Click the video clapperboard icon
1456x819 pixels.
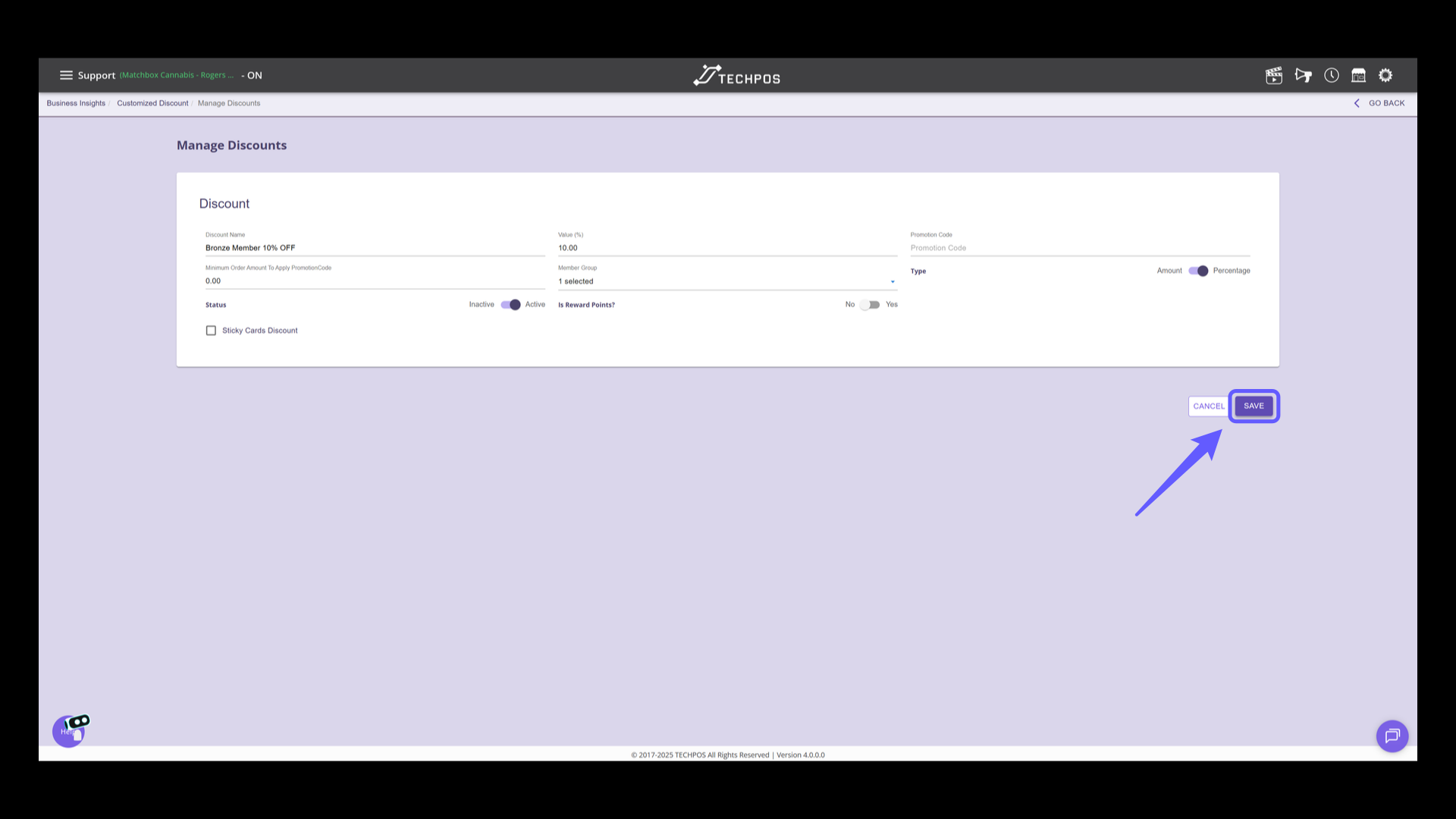(1274, 75)
